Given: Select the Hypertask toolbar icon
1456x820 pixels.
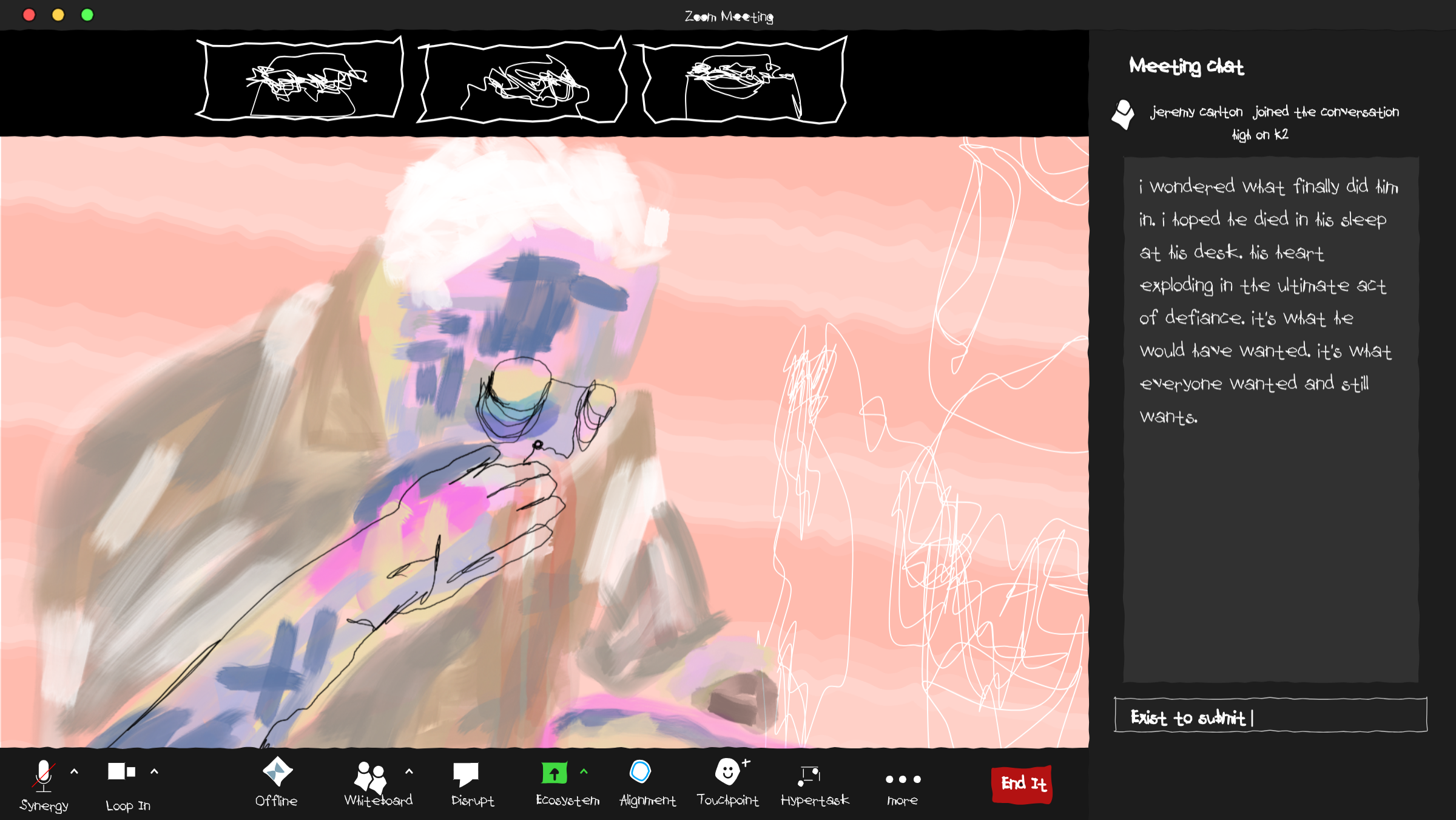Looking at the screenshot, I should pos(809,774).
